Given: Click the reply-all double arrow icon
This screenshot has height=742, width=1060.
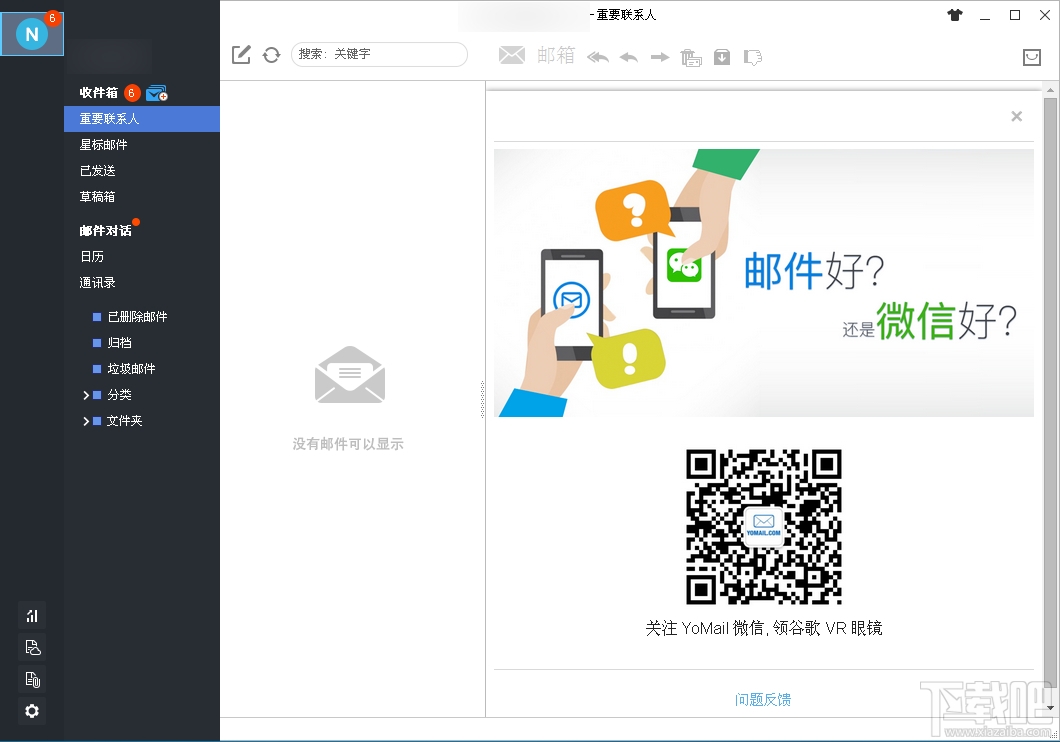Looking at the screenshot, I should (x=598, y=57).
